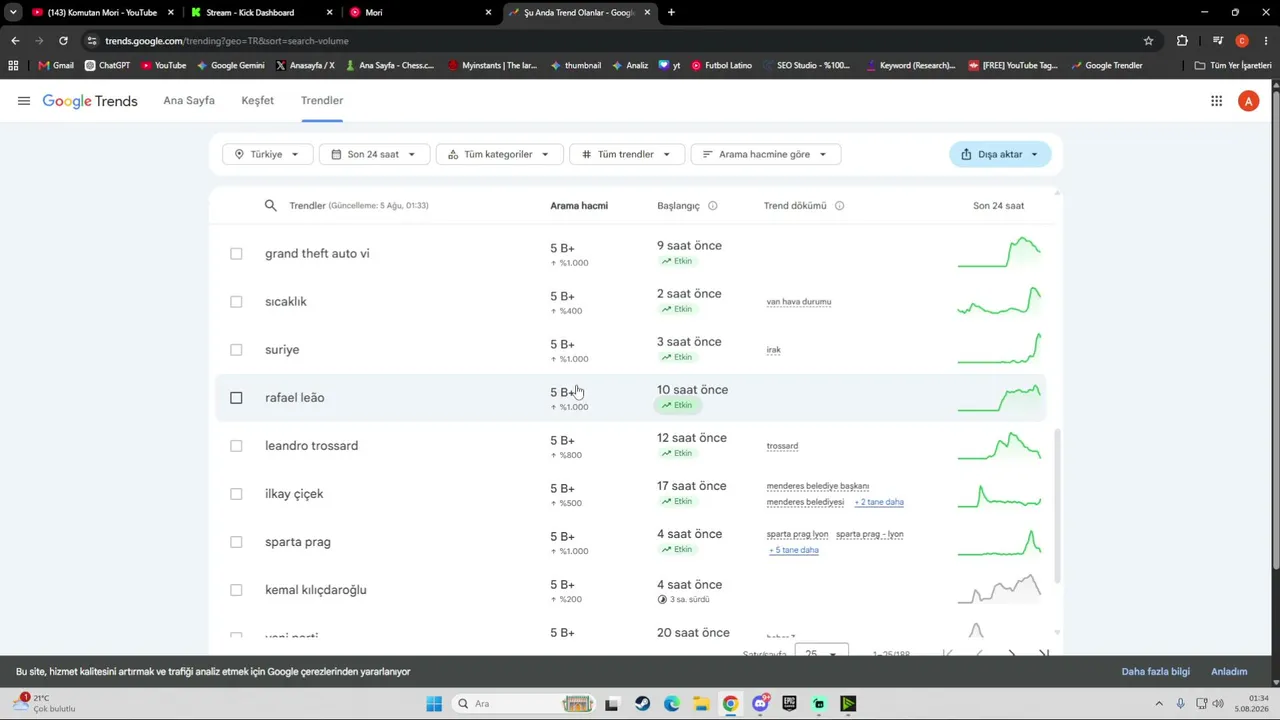Viewport: 1280px width, 720px height.
Task: Switch to the Stream Kick Dashboard tab
Action: pyautogui.click(x=260, y=13)
